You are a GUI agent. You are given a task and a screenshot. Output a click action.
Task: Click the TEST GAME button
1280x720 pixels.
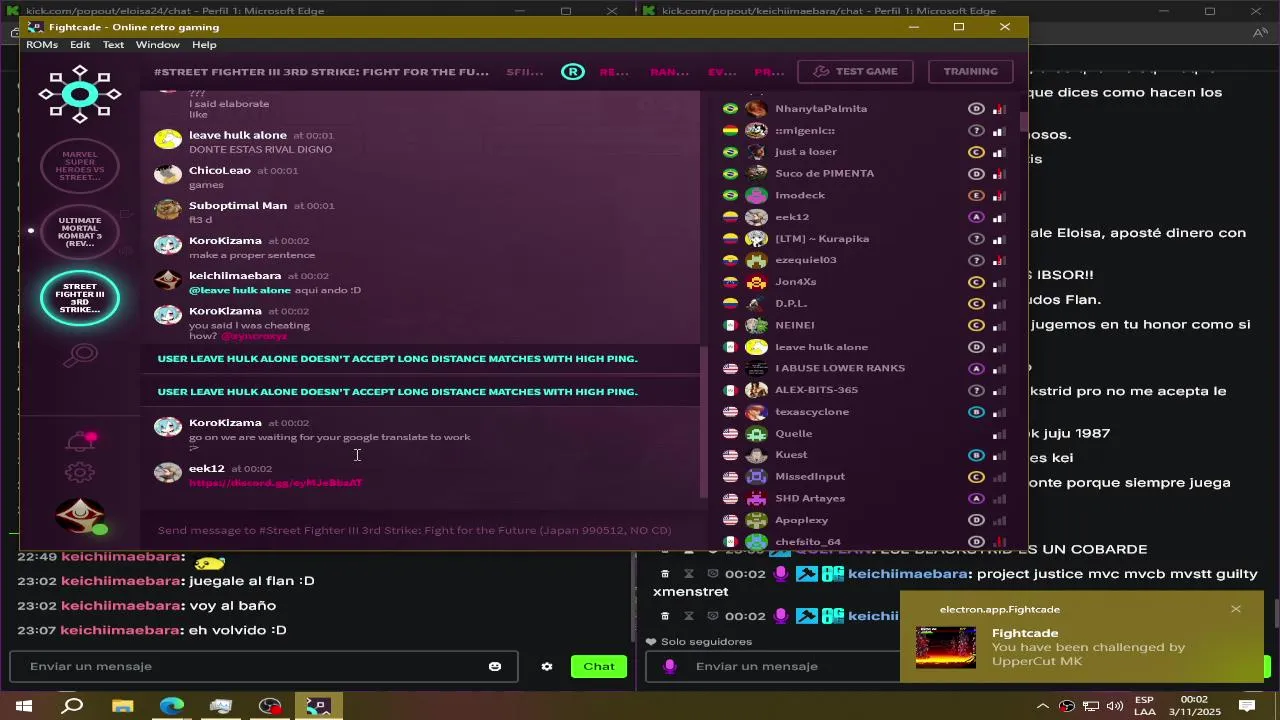[x=855, y=72]
